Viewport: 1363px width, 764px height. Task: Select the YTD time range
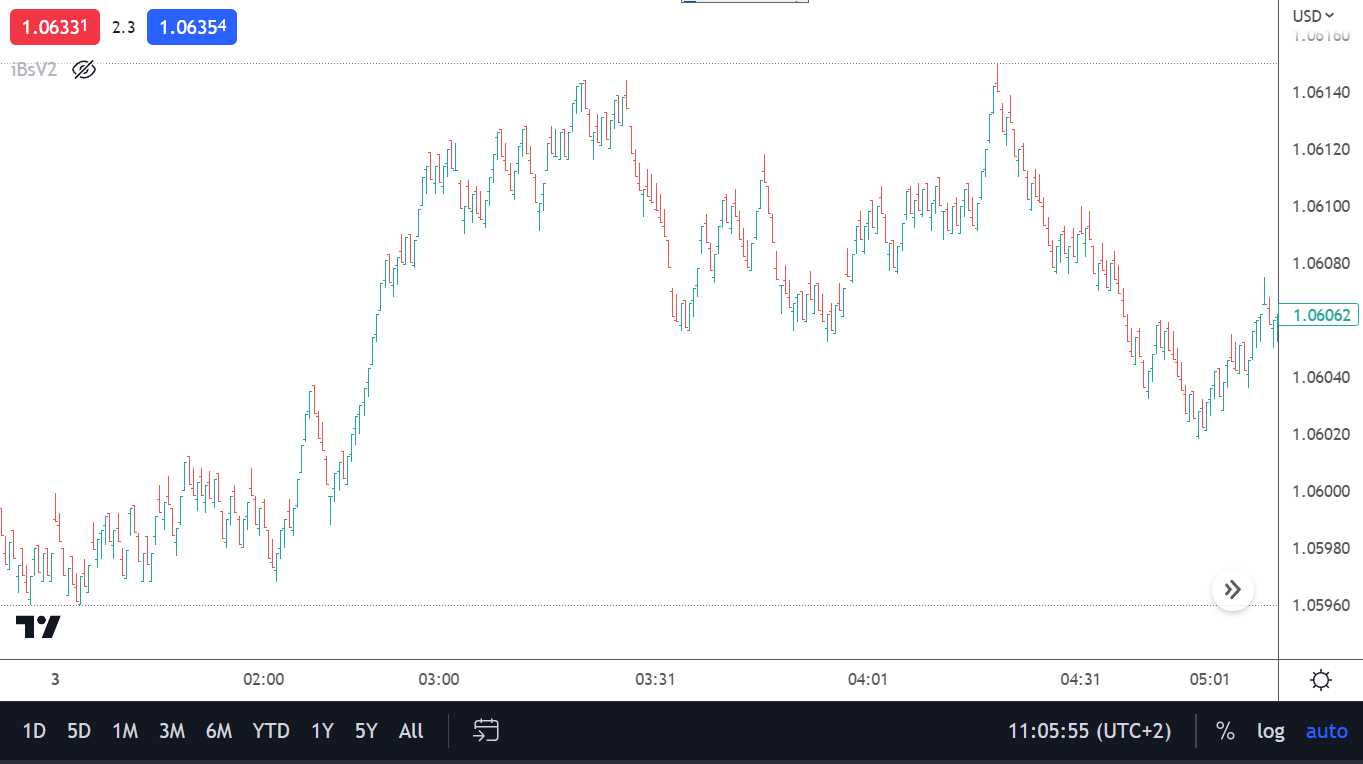(271, 731)
